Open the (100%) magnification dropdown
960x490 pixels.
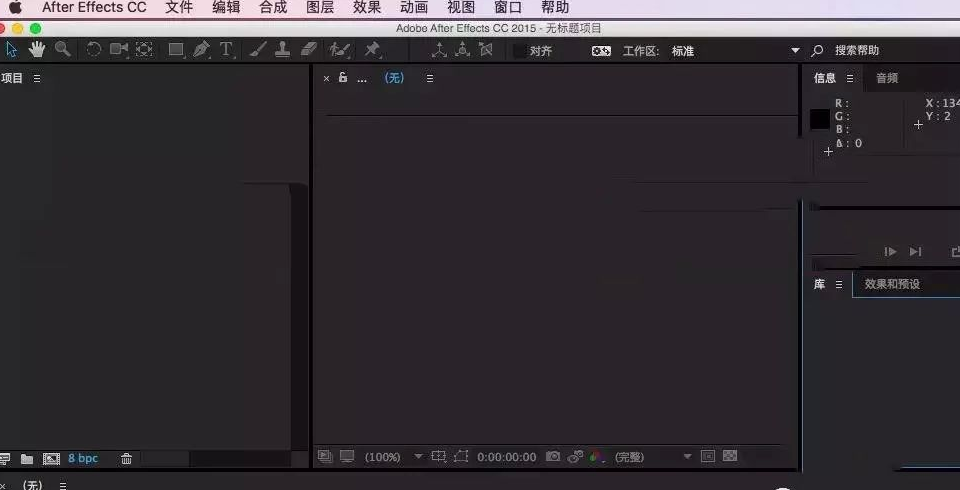point(393,457)
